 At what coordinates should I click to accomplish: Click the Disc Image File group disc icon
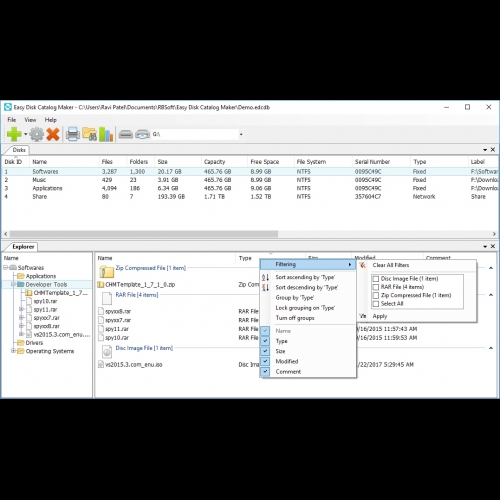[107, 351]
